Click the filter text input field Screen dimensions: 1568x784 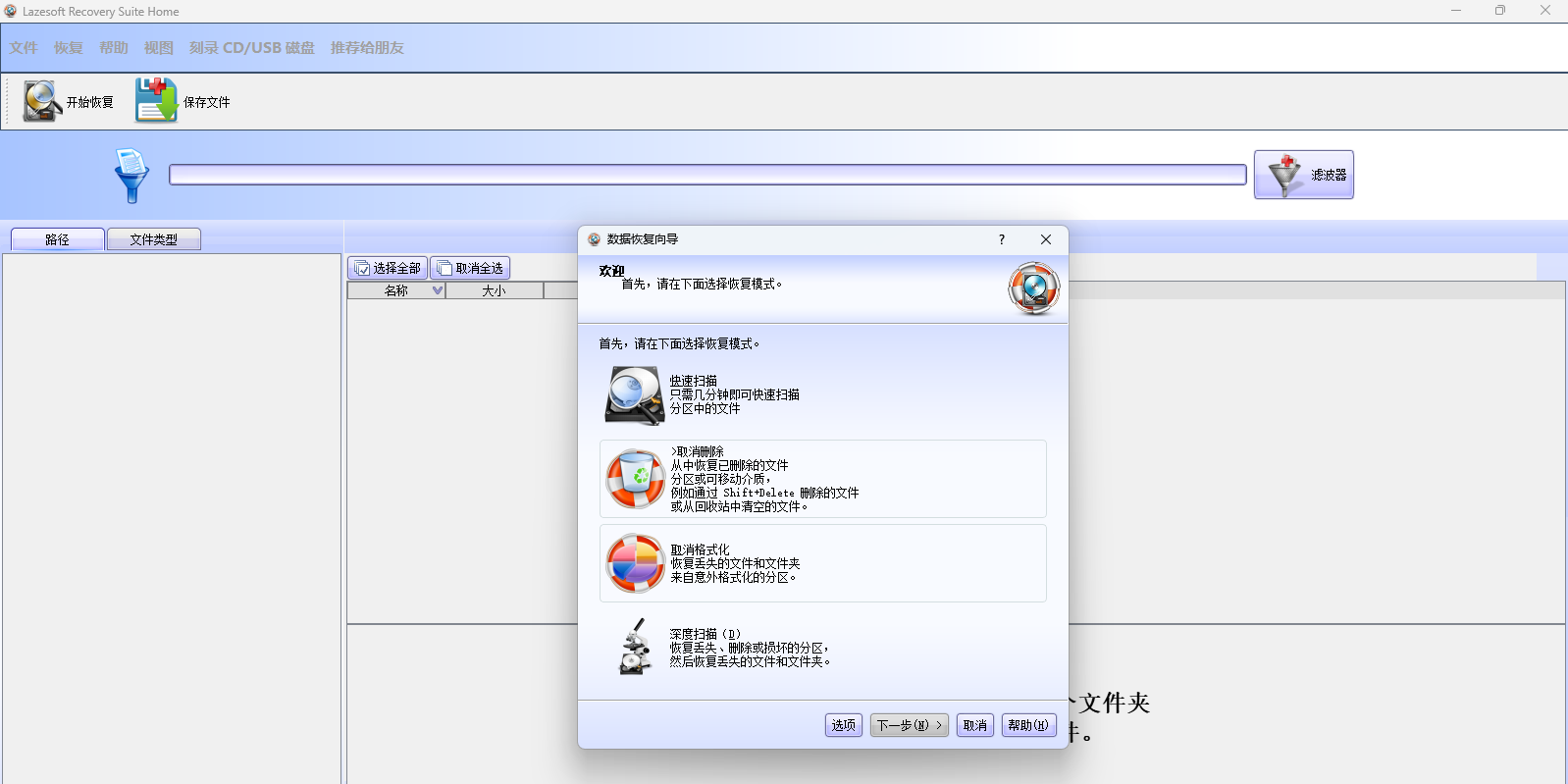coord(707,175)
